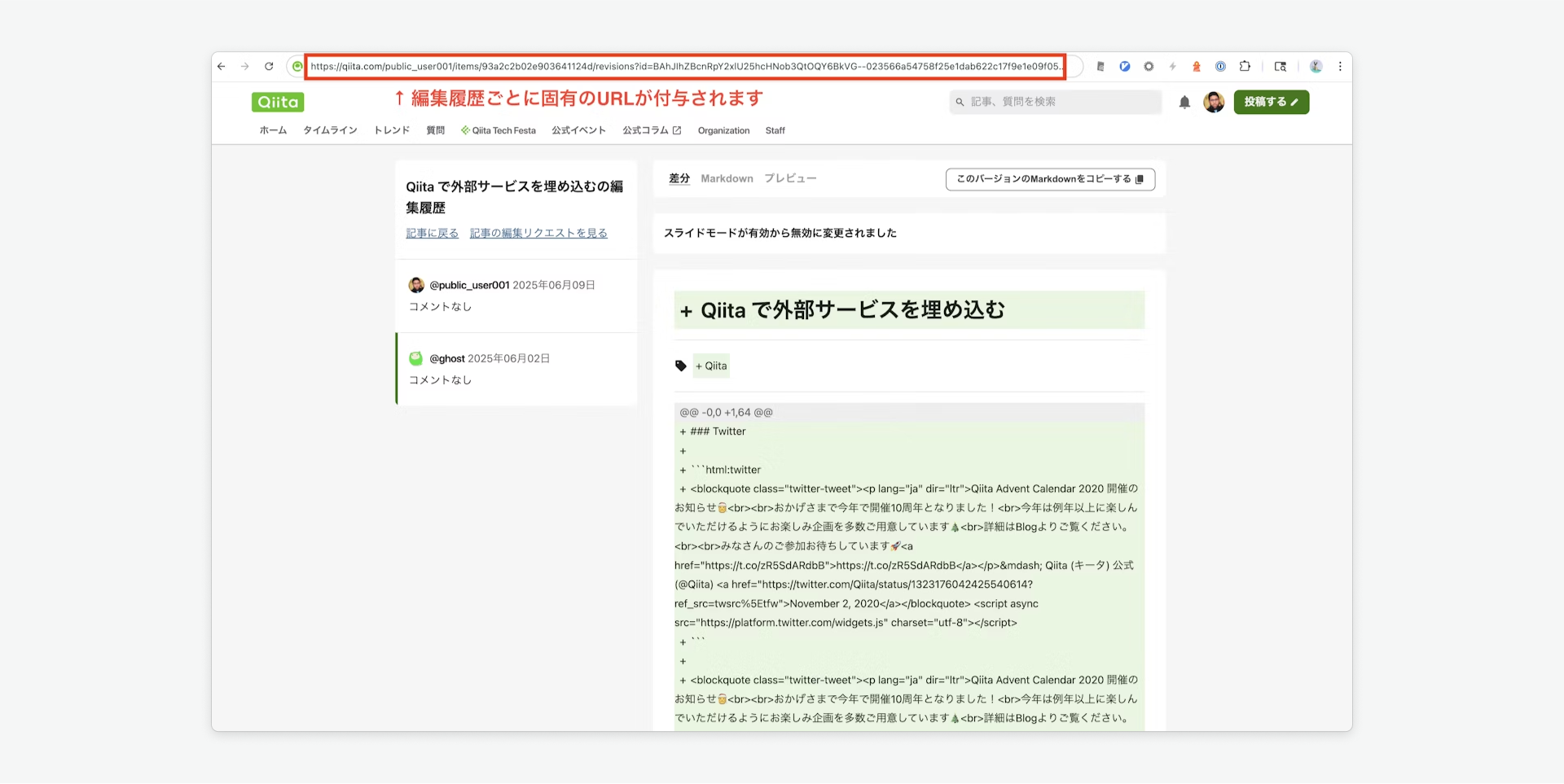Open Staff navigation item

(x=775, y=130)
